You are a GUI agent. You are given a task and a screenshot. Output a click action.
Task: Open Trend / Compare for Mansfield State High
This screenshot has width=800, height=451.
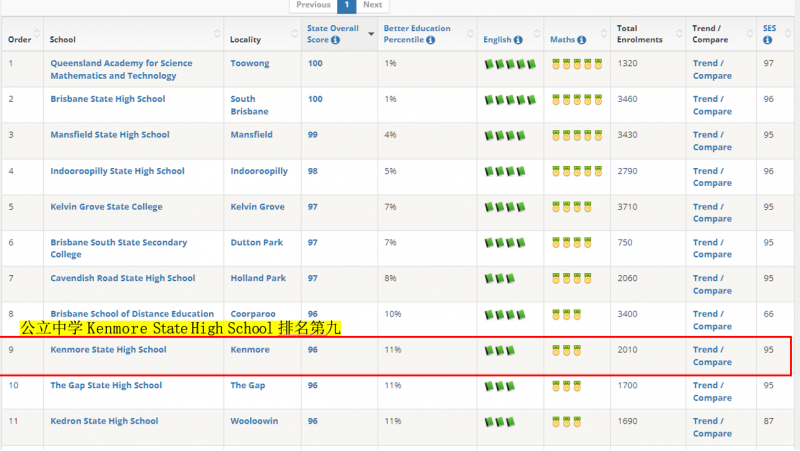point(712,141)
